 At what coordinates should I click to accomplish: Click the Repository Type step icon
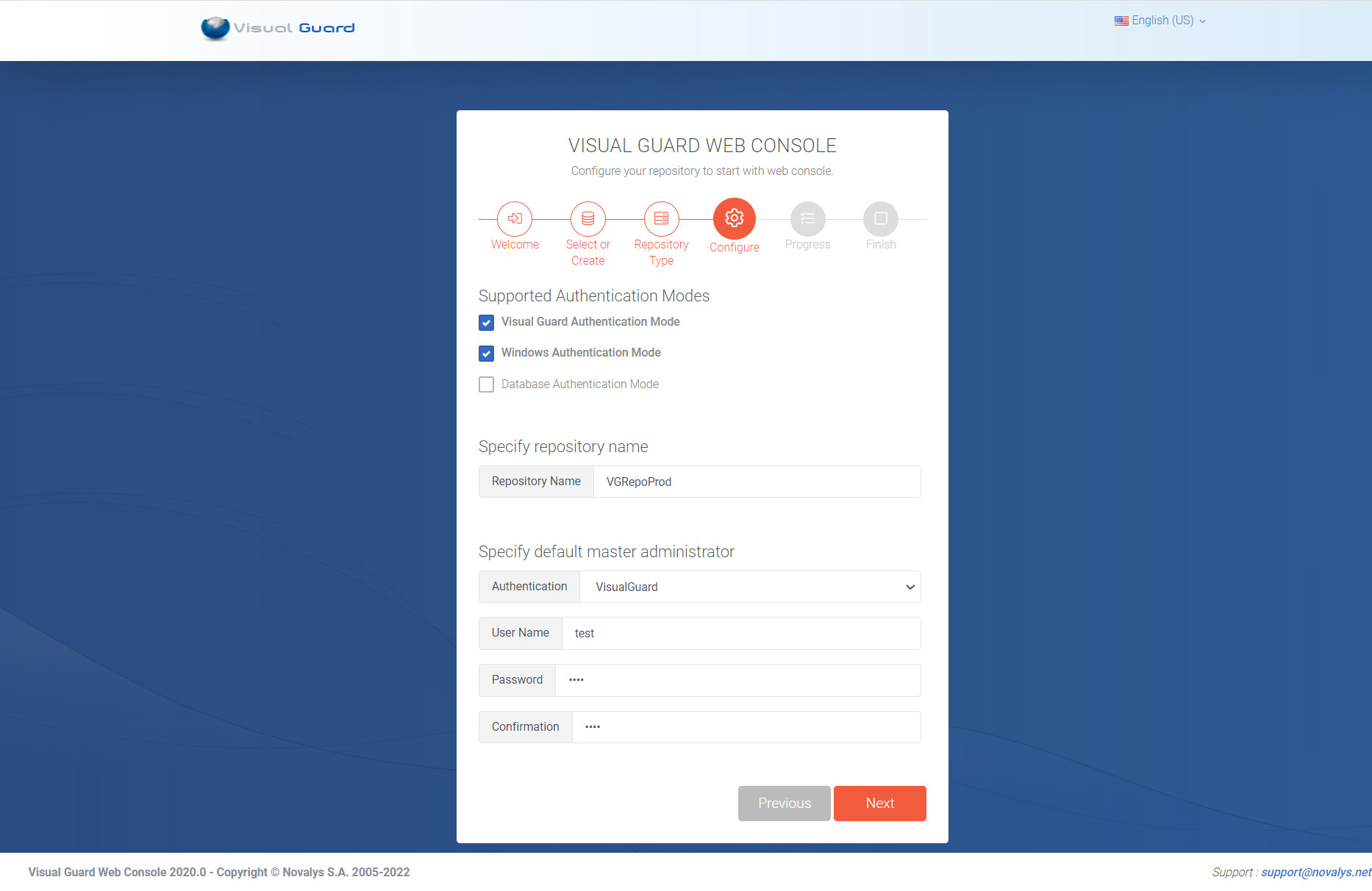[x=661, y=218]
